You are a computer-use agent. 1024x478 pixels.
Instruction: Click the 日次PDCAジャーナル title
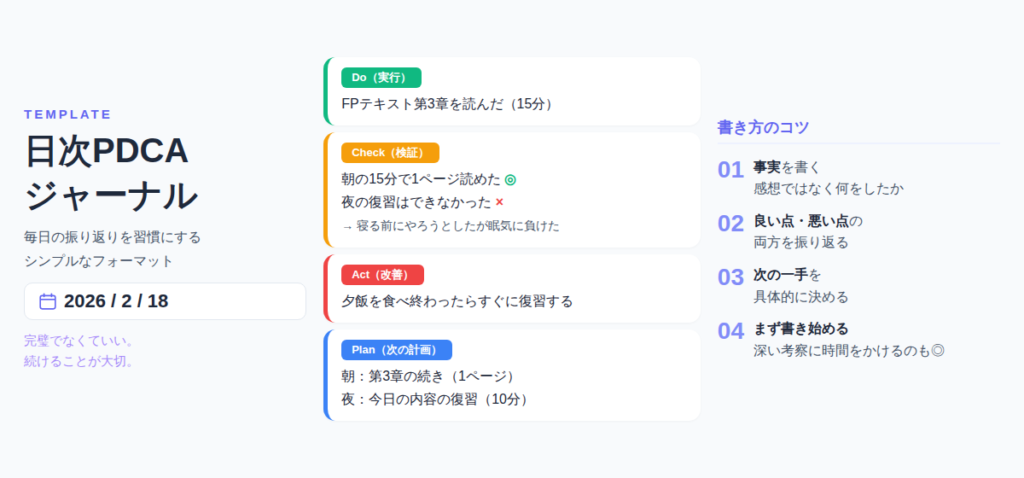tap(110, 172)
